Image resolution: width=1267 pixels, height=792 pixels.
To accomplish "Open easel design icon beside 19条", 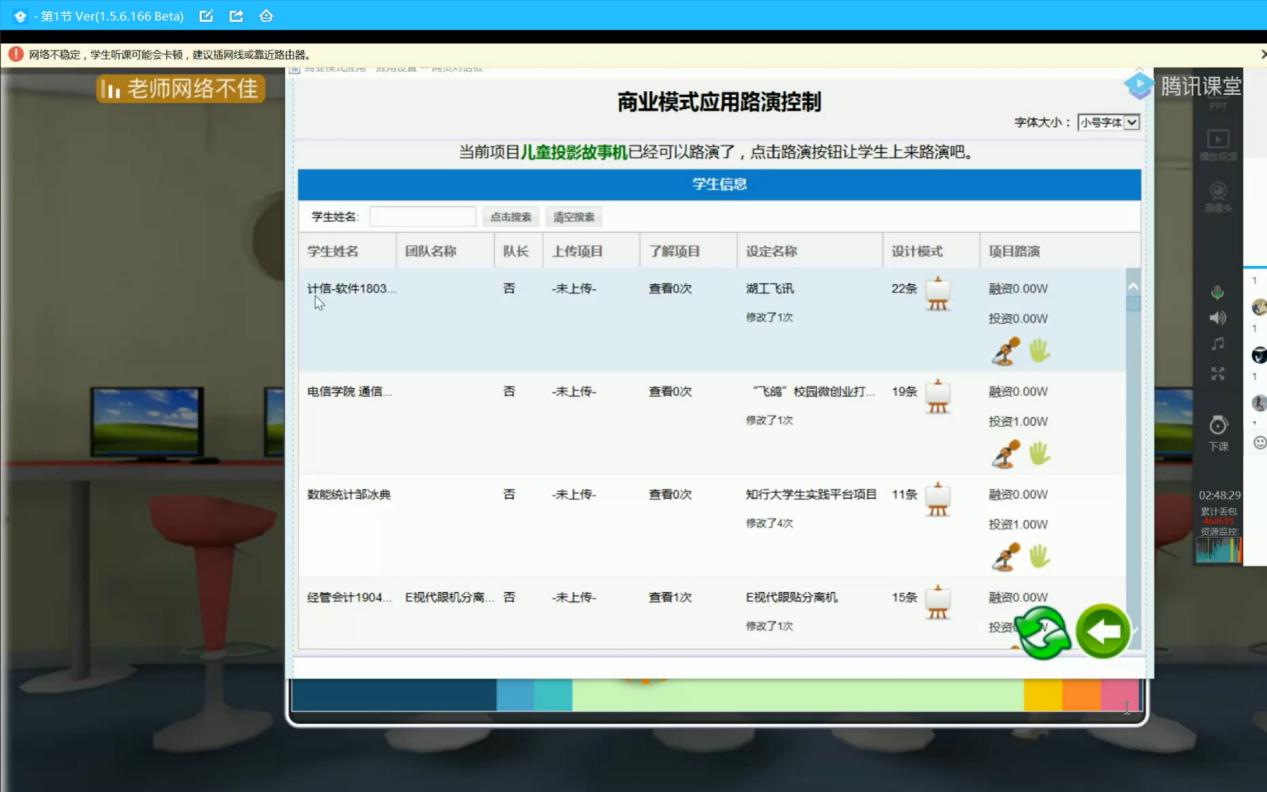I will tap(937, 396).
